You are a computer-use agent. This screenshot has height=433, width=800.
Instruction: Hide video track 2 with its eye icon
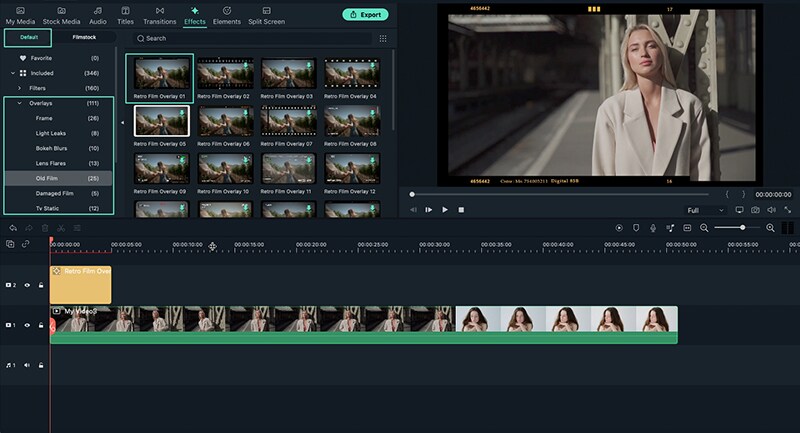tap(27, 285)
